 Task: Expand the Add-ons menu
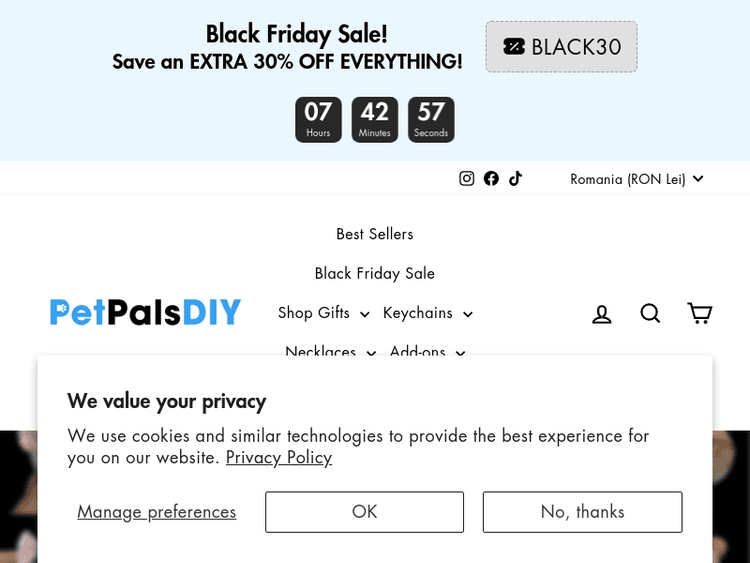click(427, 352)
